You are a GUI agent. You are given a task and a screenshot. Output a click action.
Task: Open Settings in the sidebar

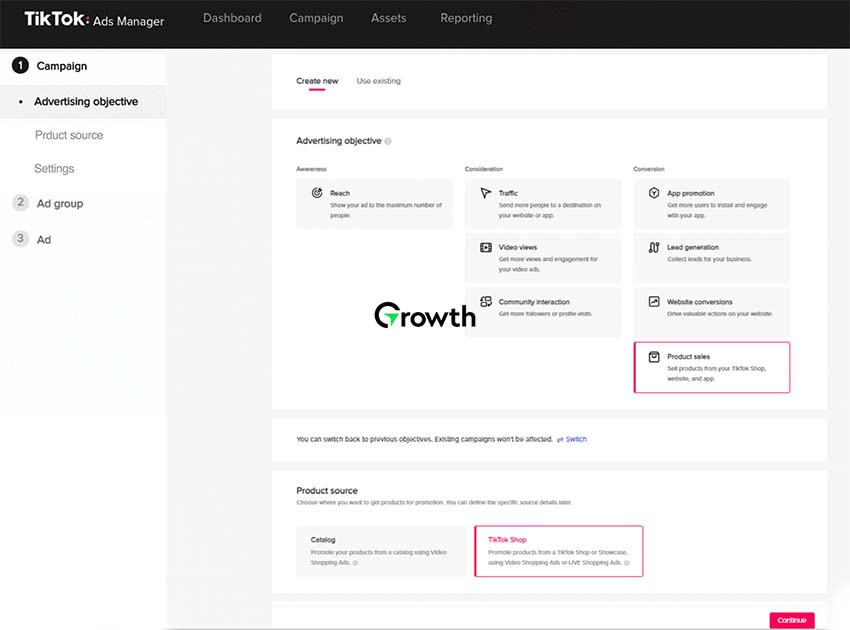click(x=54, y=169)
